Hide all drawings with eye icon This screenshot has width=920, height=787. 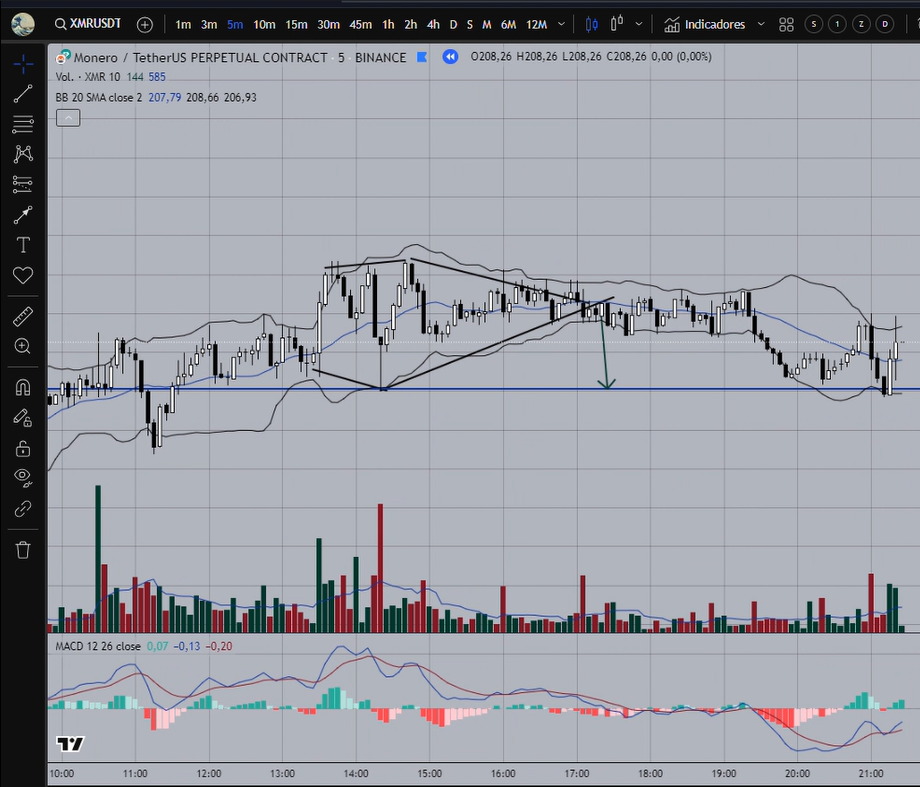point(23,478)
